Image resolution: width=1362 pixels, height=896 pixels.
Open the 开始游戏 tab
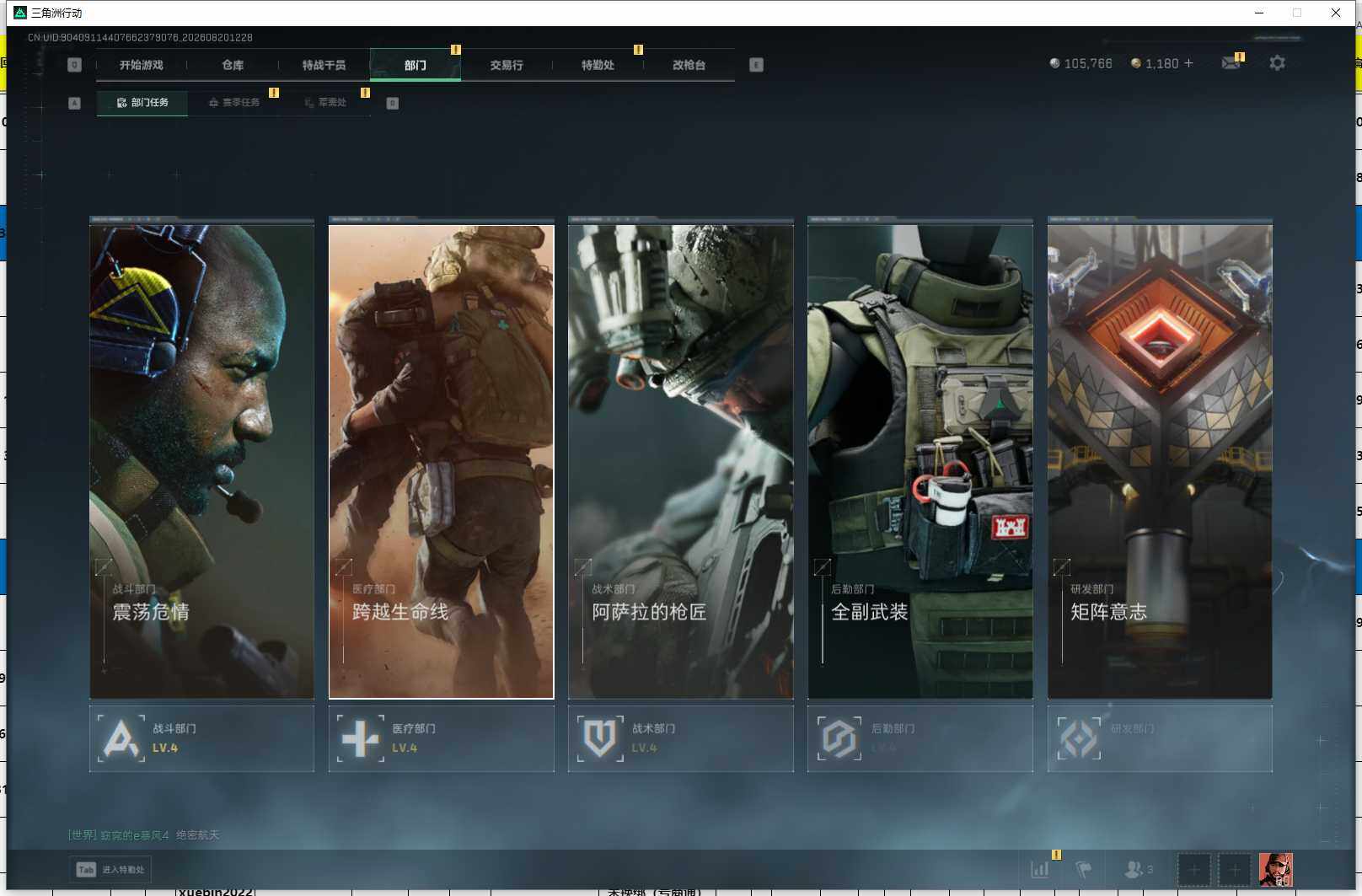tap(141, 65)
